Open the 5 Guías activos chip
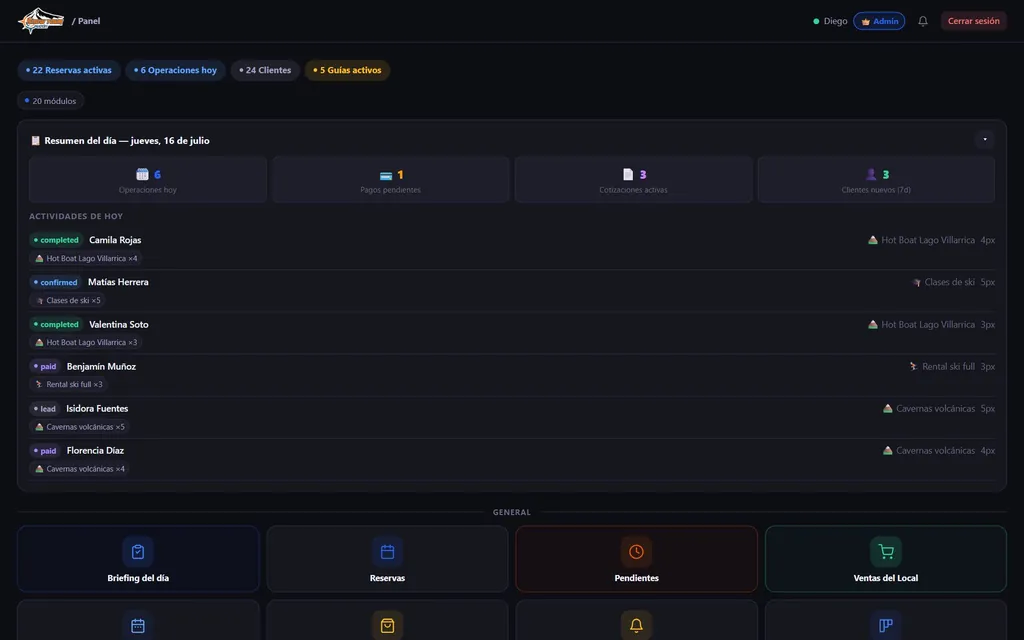The width and height of the screenshot is (1024, 640). click(347, 70)
